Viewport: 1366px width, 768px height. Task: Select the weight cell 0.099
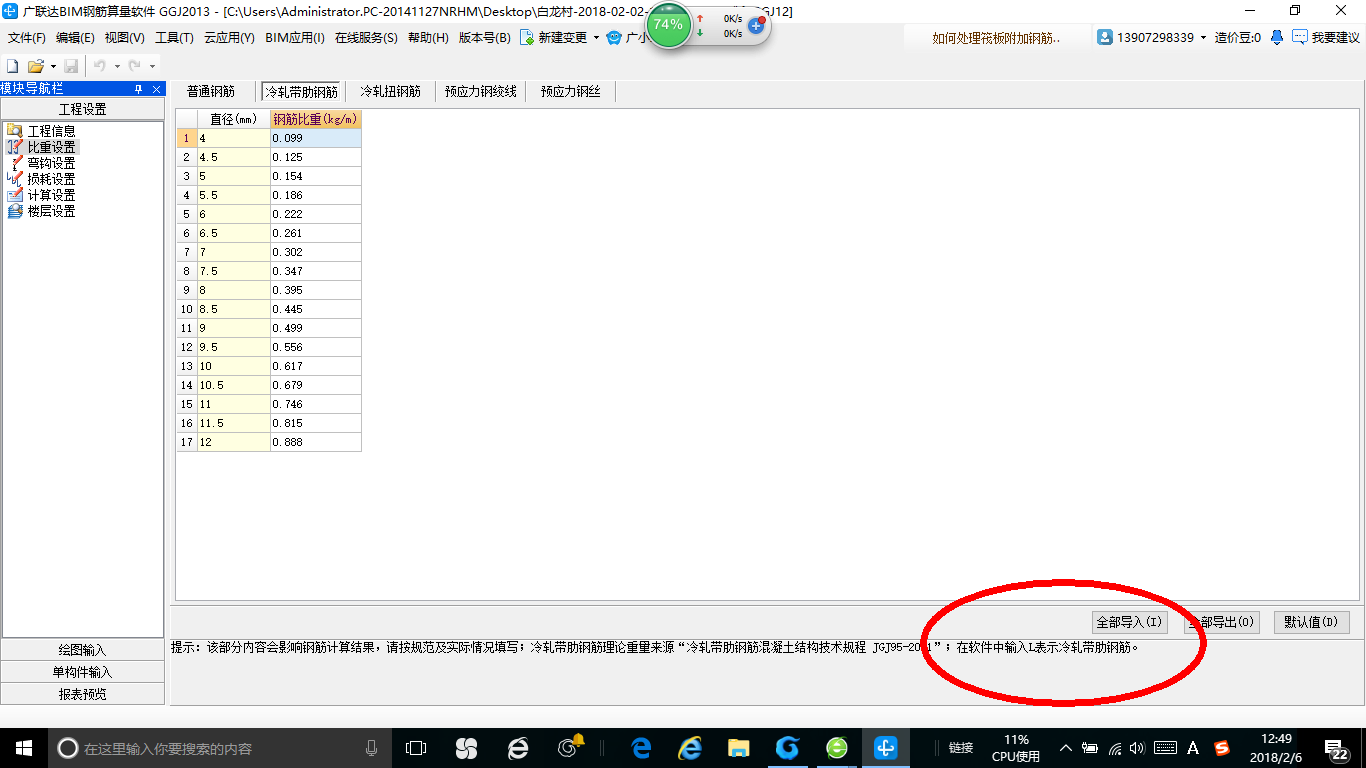pos(316,138)
